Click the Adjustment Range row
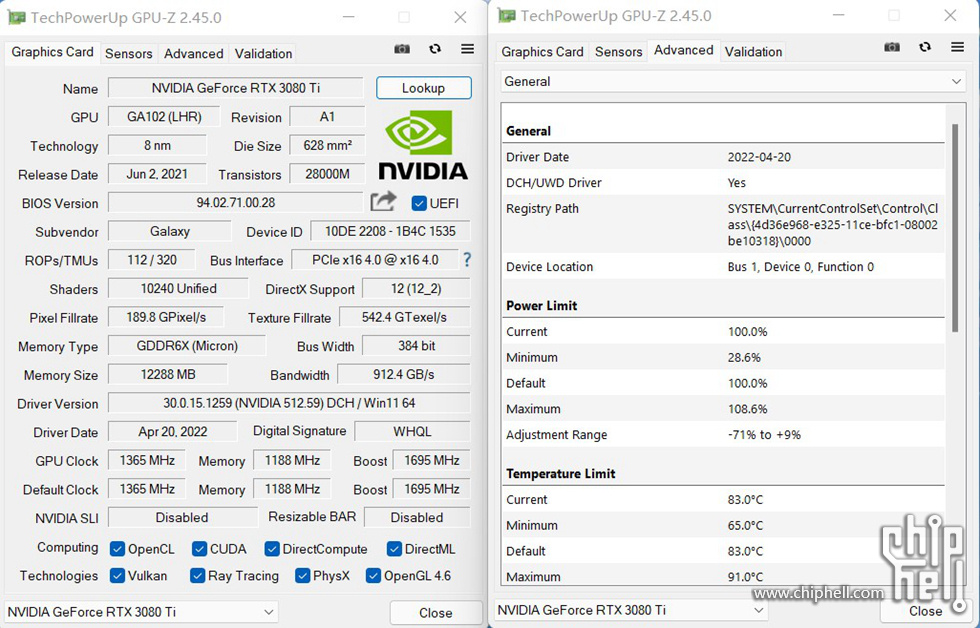Viewport: 980px width, 628px height. (724, 435)
